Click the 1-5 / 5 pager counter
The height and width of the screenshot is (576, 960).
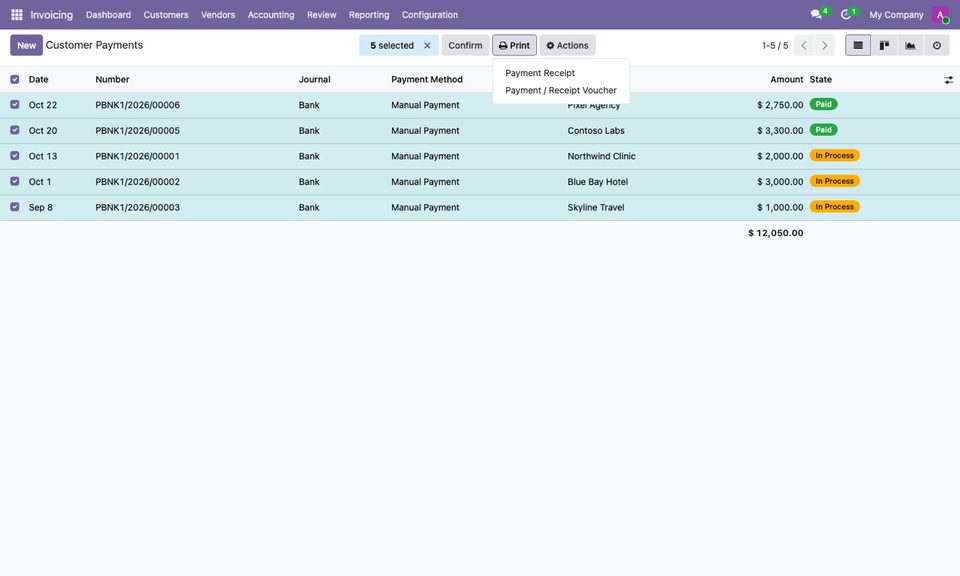click(x=775, y=45)
